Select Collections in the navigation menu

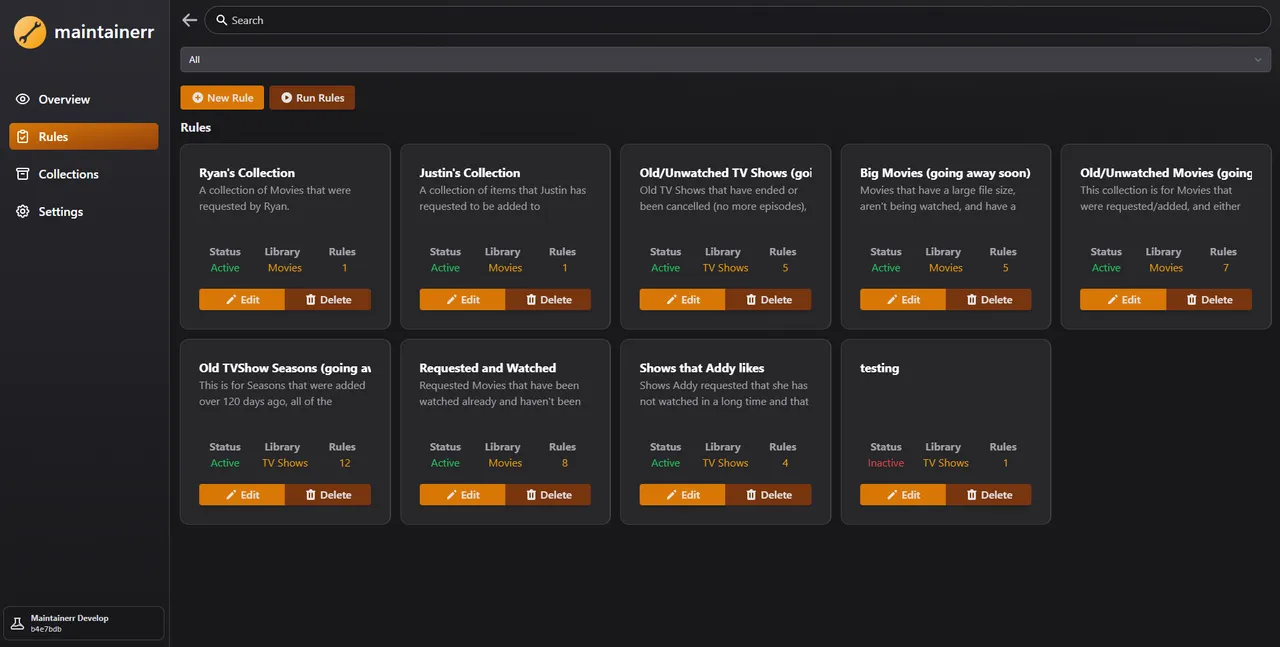[x=68, y=174]
